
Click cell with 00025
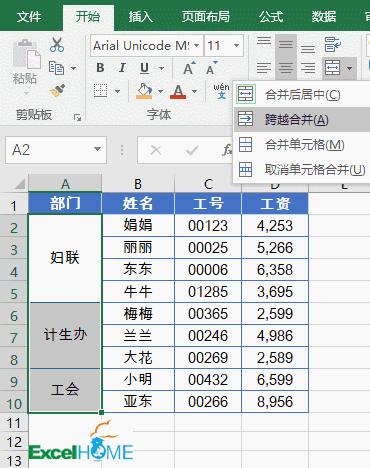208,248
